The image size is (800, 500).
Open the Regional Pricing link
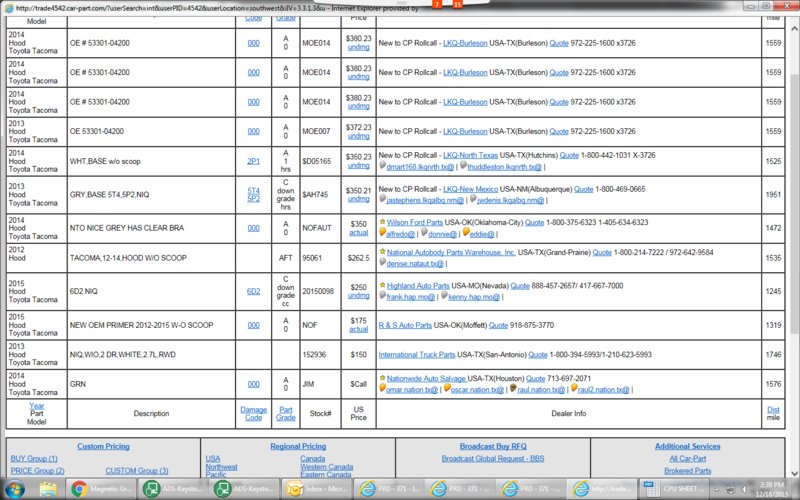coord(298,446)
